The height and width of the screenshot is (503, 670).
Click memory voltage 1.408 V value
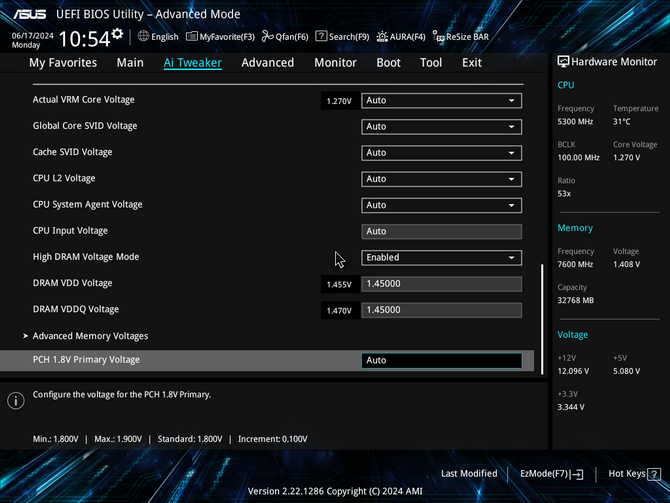(x=626, y=265)
